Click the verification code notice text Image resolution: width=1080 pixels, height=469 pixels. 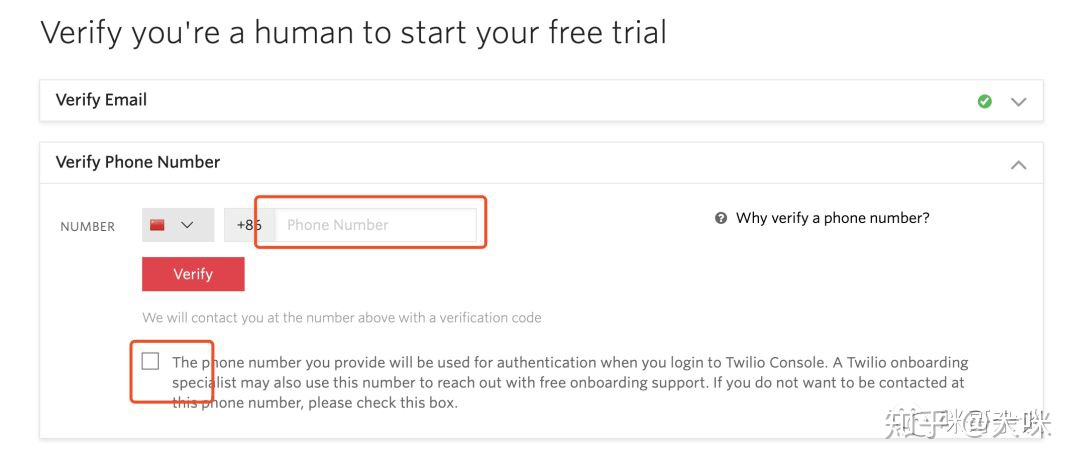coord(341,318)
